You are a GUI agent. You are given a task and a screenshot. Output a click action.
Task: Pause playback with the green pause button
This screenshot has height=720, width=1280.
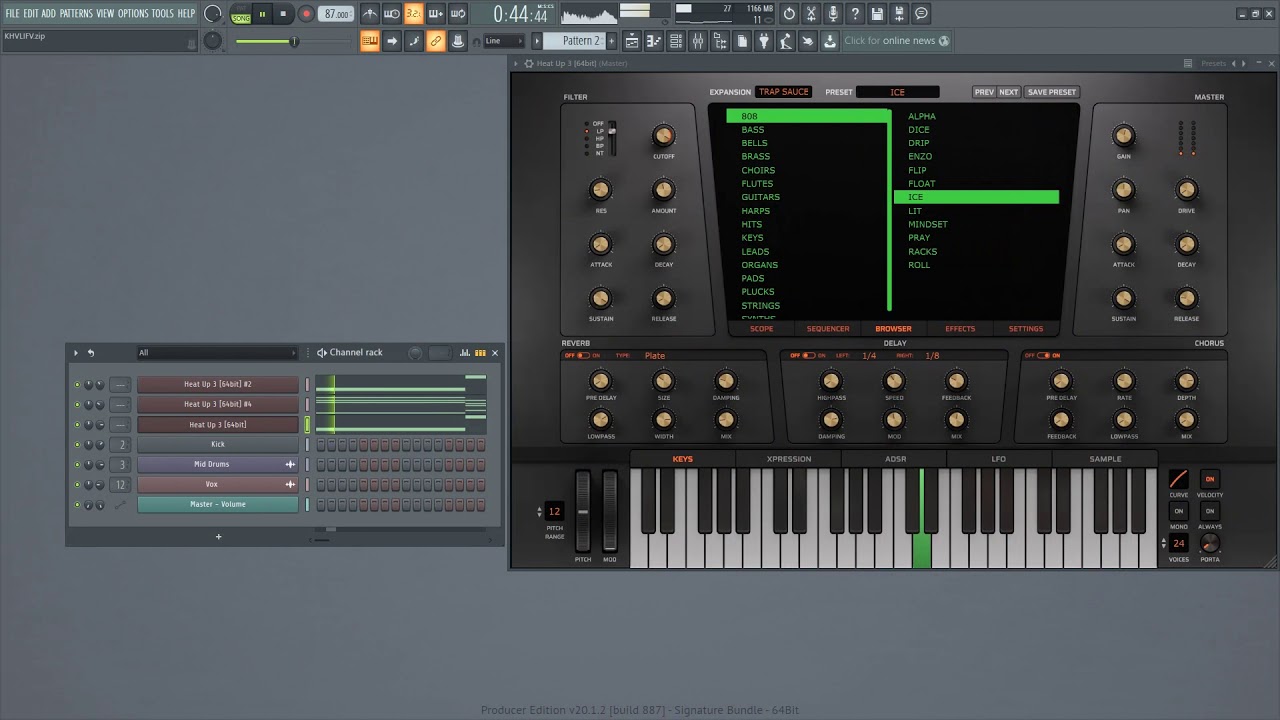point(262,14)
